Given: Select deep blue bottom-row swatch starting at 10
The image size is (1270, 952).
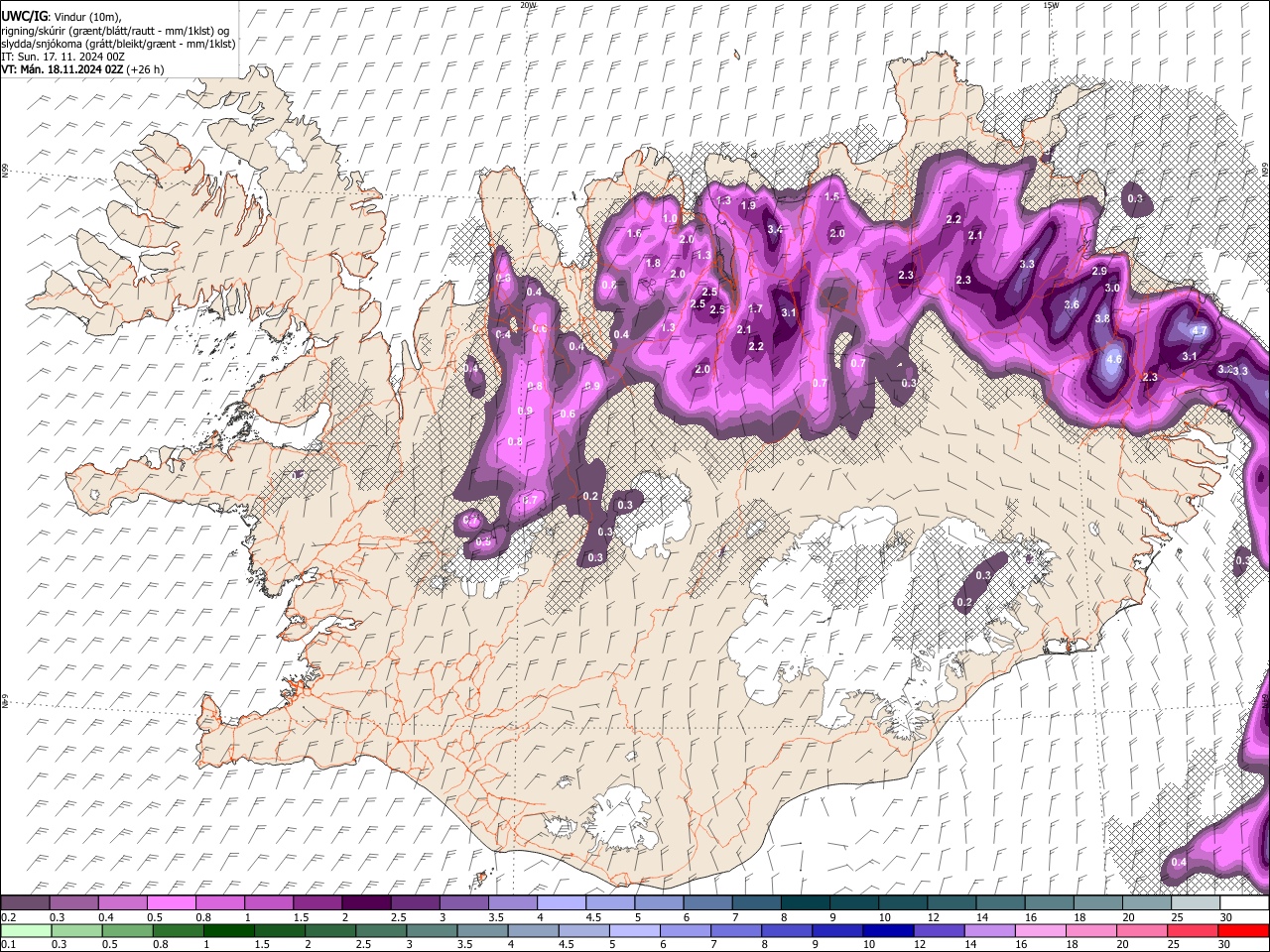Looking at the screenshot, I should point(886,931).
